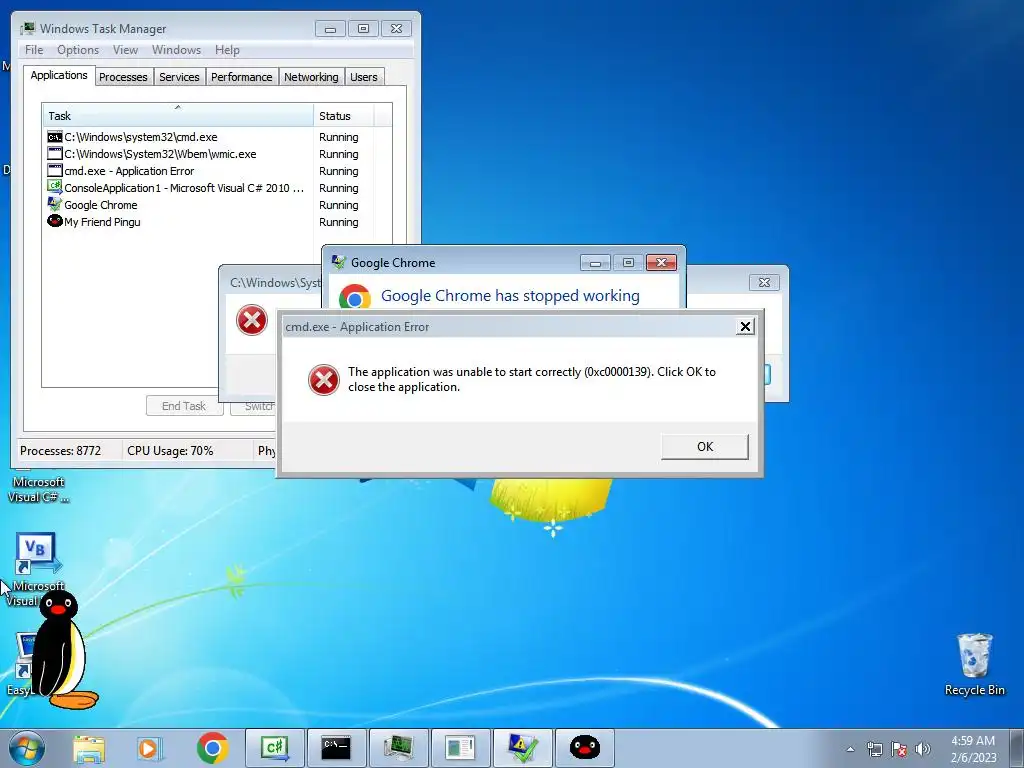1024x768 pixels.
Task: Switch to My Friend Pingu taskbar button
Action: 584,748
